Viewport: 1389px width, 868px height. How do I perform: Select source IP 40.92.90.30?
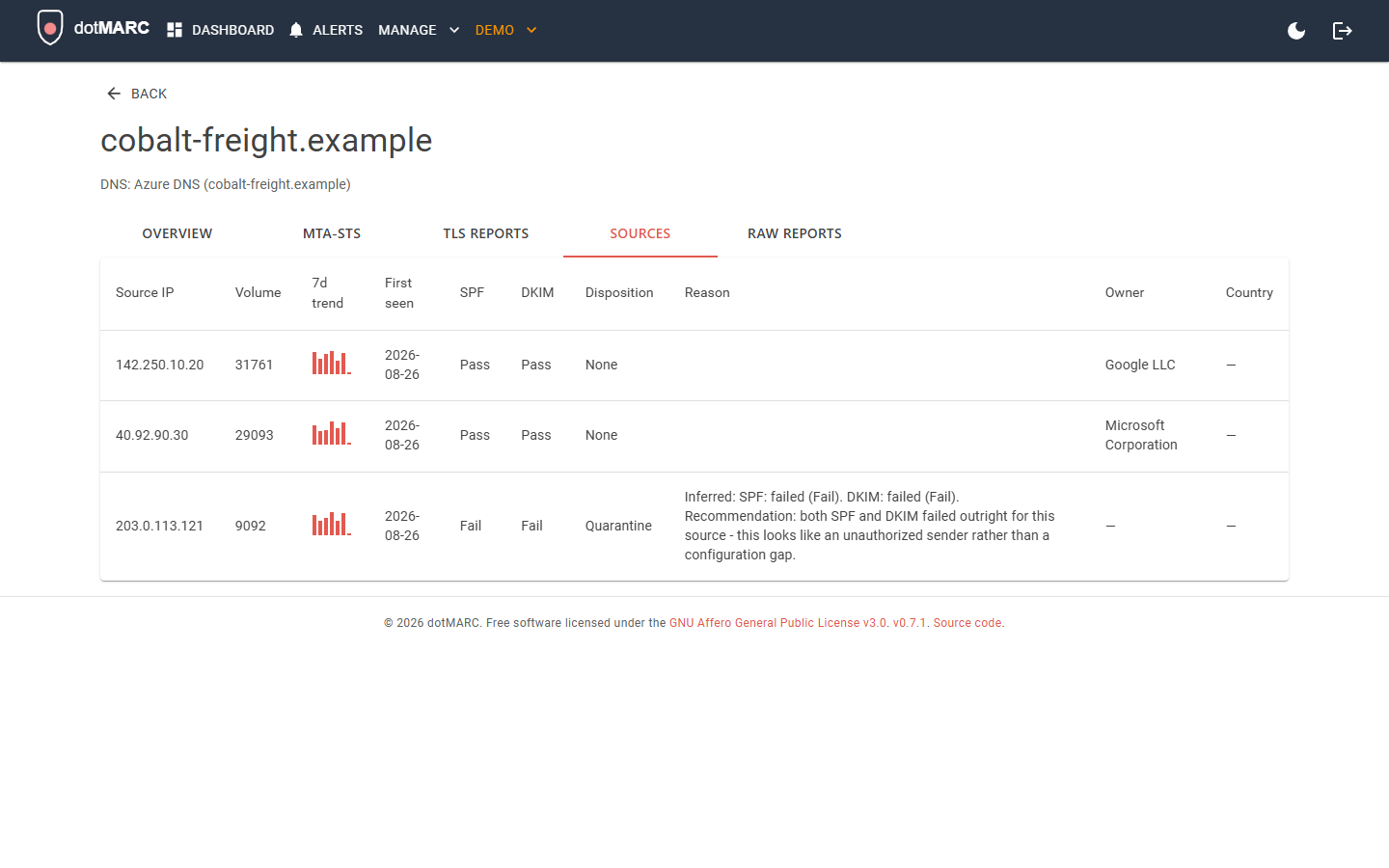152,436
